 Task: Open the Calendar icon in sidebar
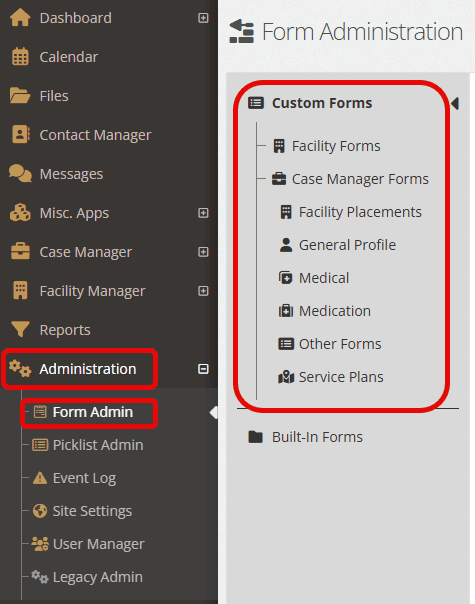pyautogui.click(x=20, y=57)
